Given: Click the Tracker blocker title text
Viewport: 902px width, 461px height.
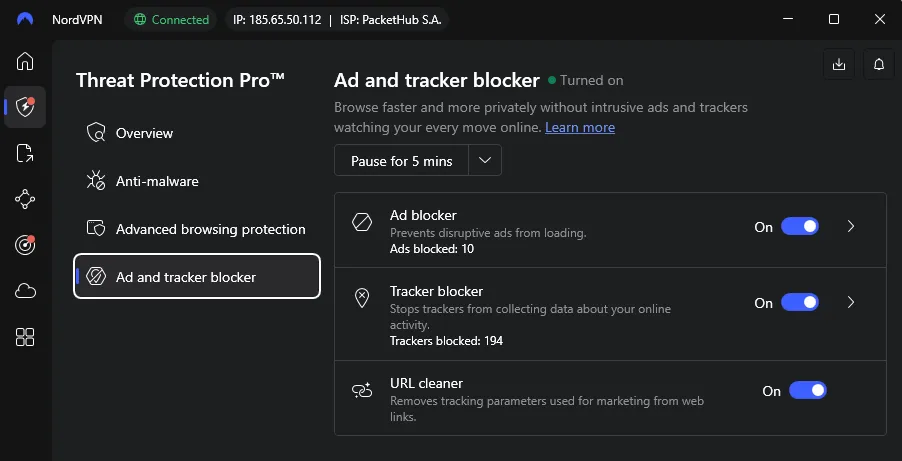Looking at the screenshot, I should click(436, 291).
